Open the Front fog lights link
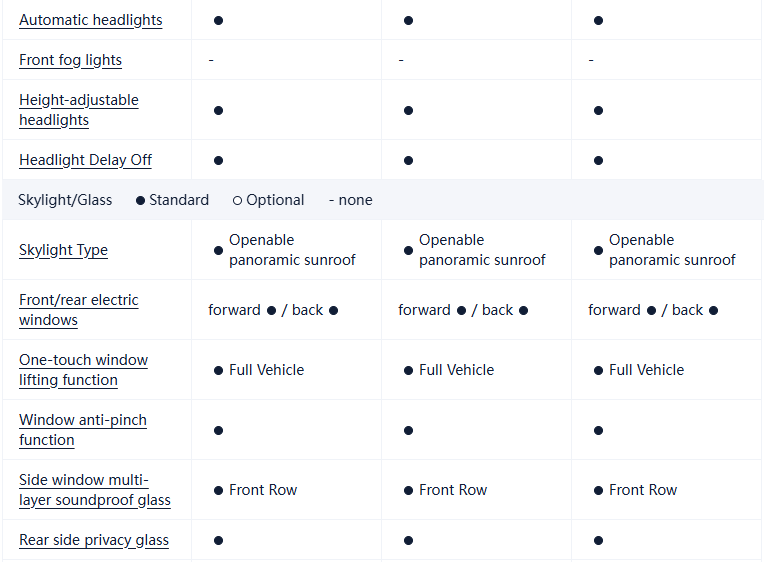Viewport: 768px width, 562px height. pos(70,60)
